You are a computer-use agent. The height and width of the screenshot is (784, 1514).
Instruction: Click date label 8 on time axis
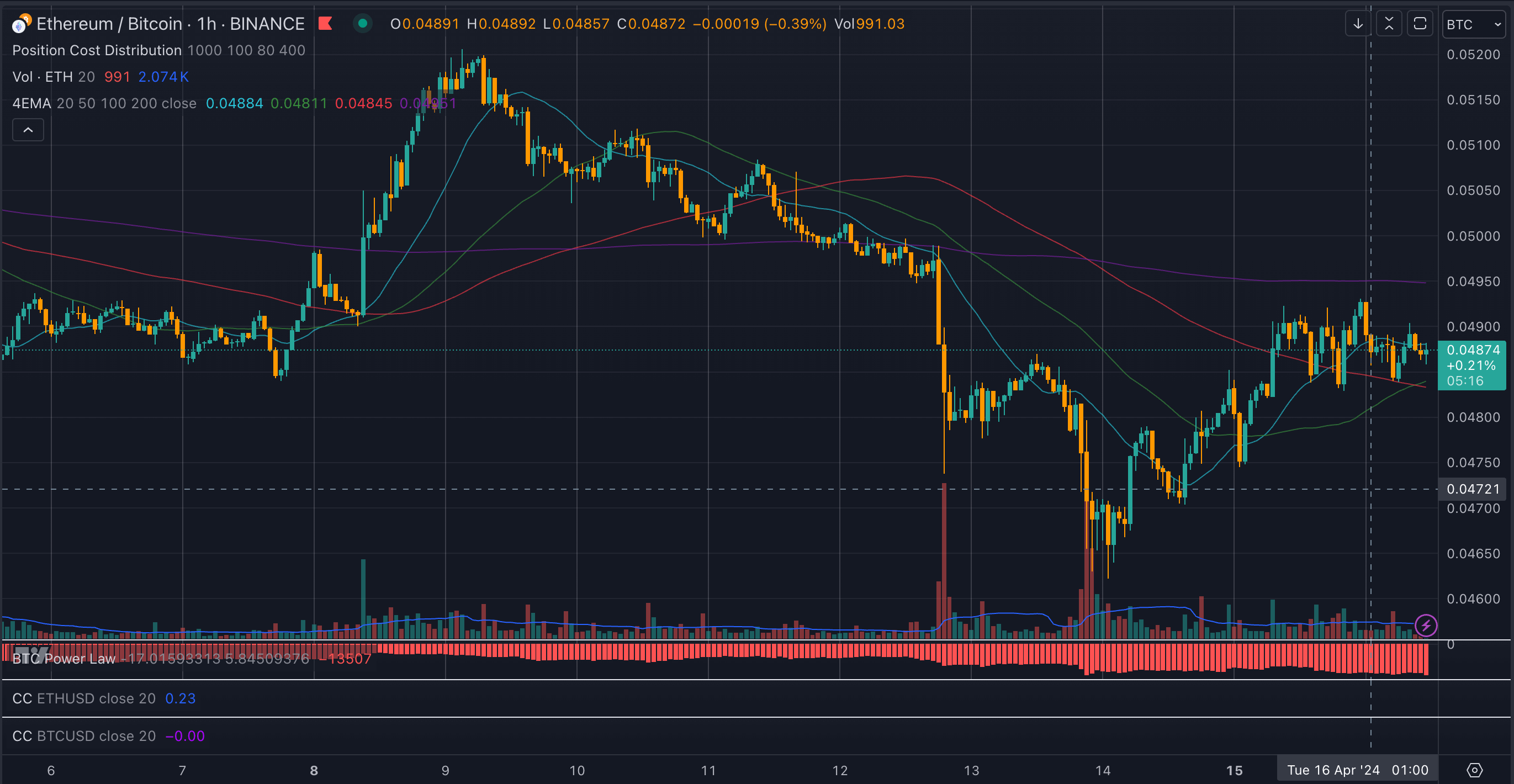pyautogui.click(x=314, y=771)
